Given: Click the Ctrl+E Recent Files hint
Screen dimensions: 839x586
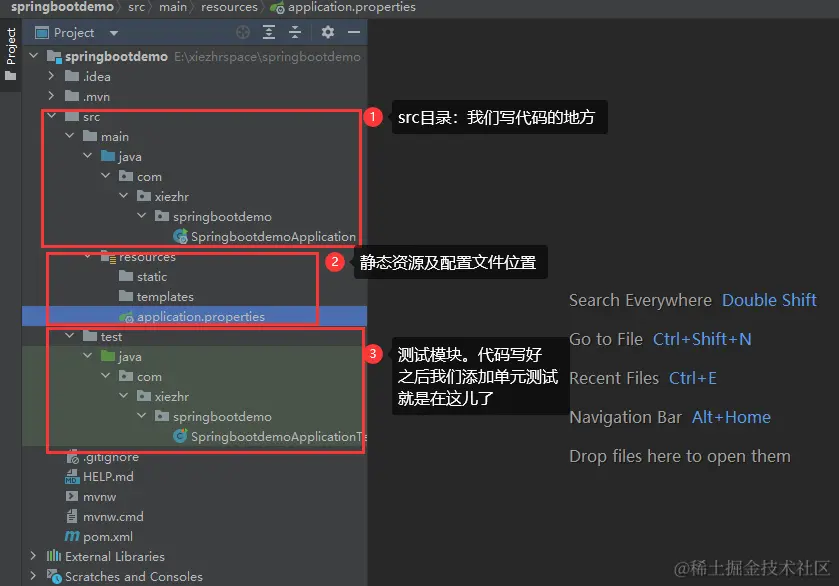Looking at the screenshot, I should [x=692, y=378].
